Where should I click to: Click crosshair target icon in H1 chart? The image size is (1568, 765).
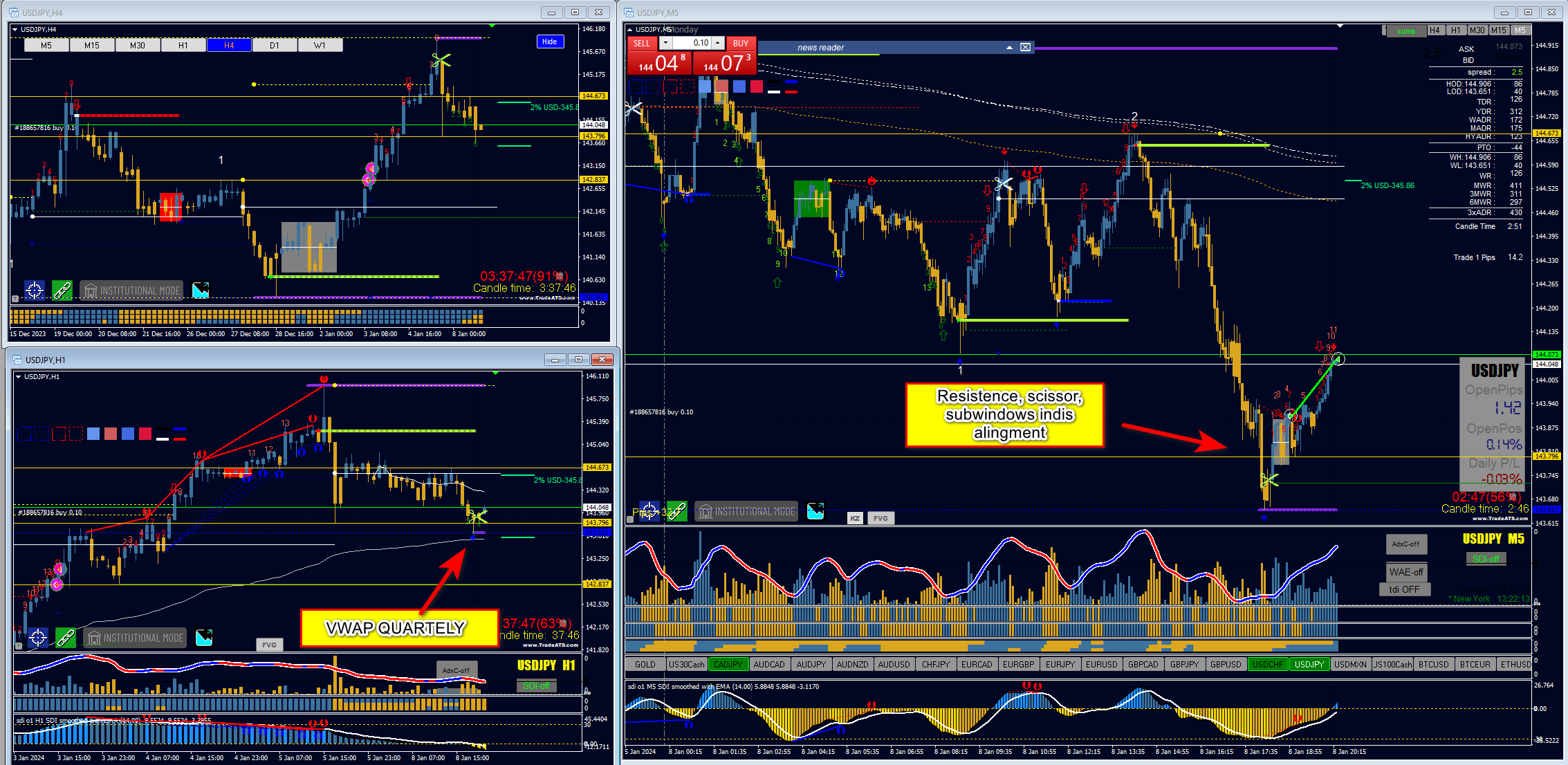[38, 637]
